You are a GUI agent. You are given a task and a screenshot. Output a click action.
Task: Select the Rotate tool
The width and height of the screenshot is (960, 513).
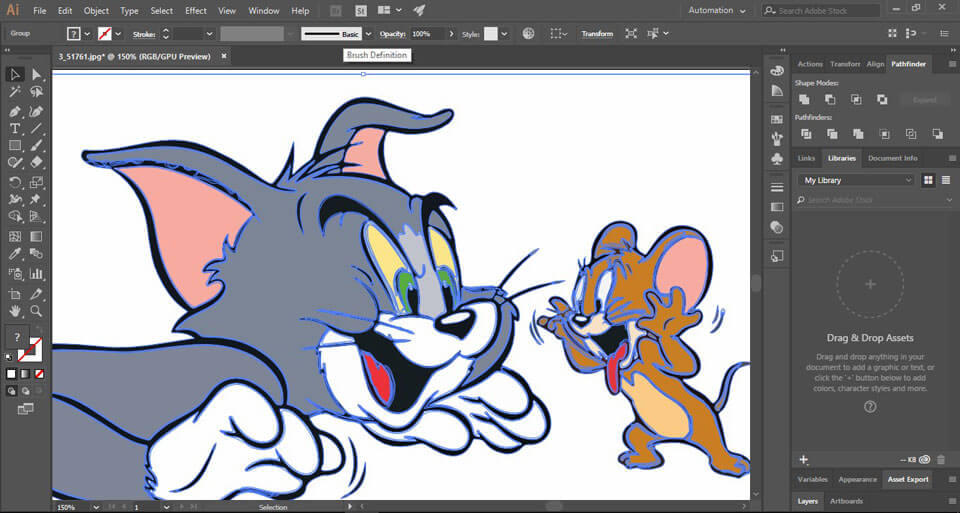[15, 182]
